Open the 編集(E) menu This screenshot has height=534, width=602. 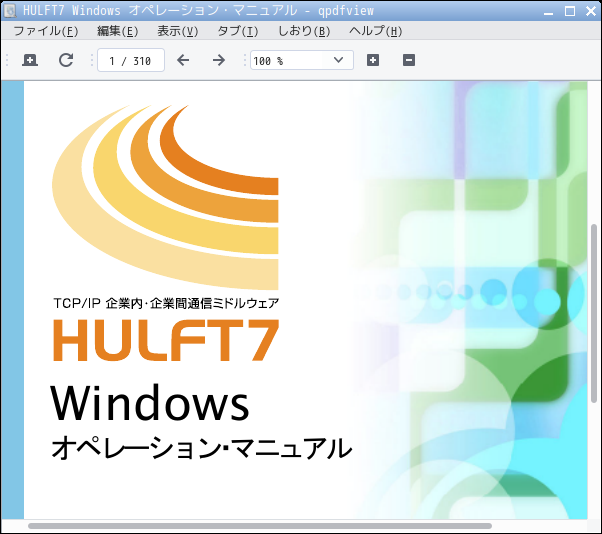[x=117, y=31]
